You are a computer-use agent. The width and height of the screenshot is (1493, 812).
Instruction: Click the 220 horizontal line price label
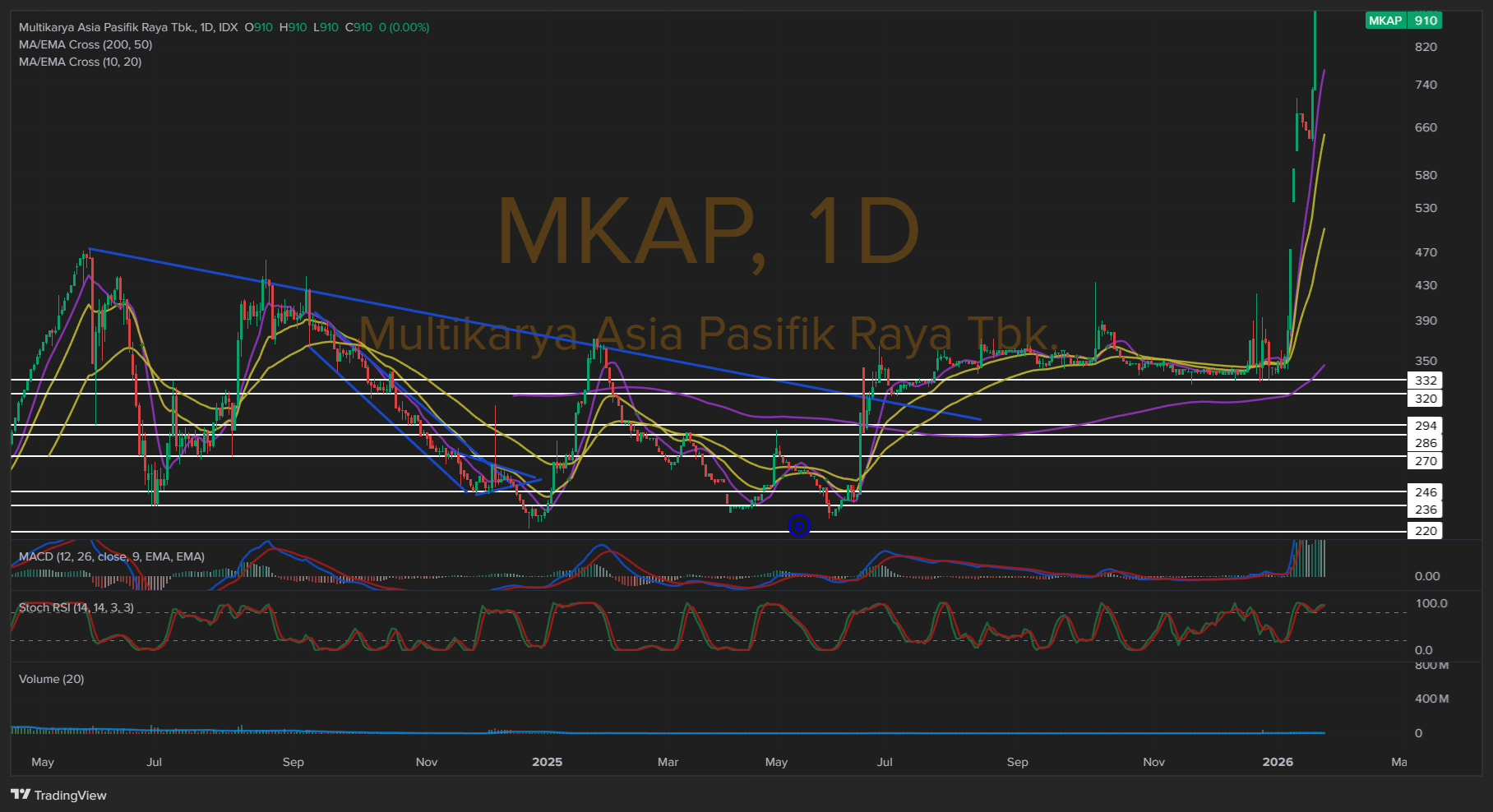tap(1425, 531)
